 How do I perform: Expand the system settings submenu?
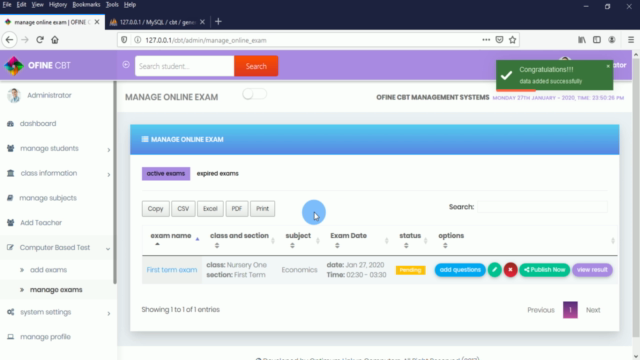tap(109, 313)
